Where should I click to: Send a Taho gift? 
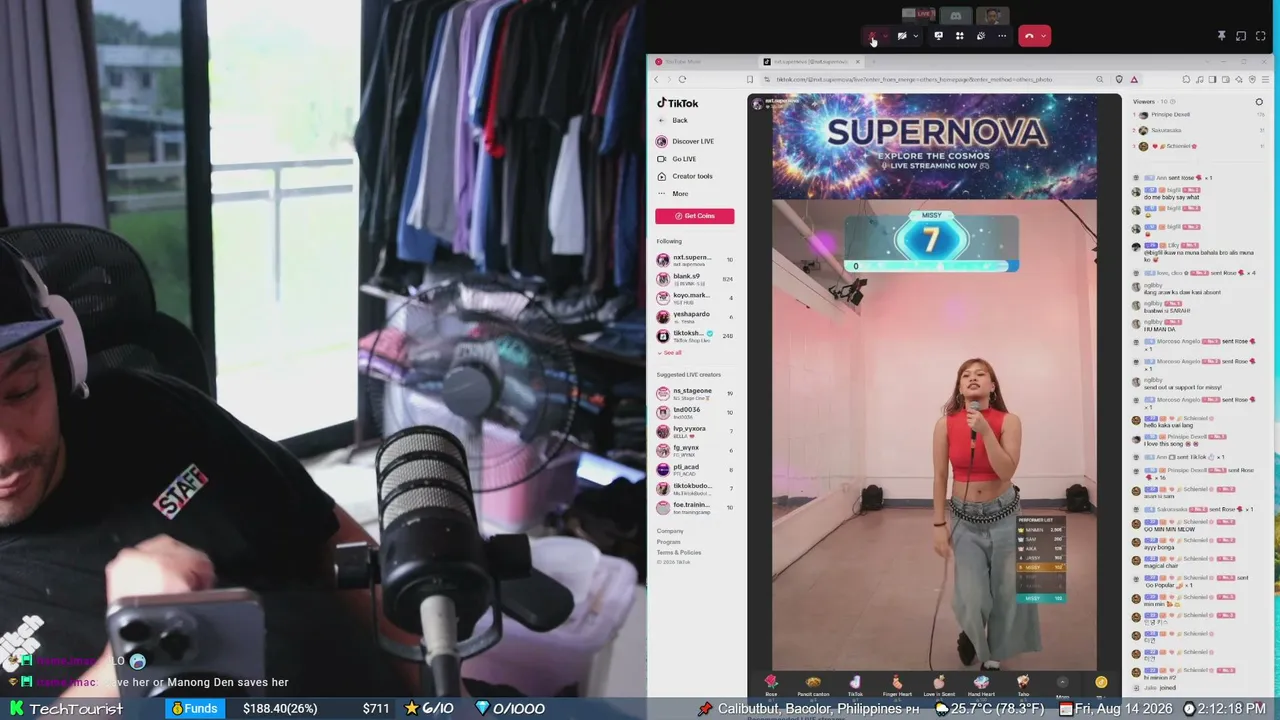pos(1023,685)
